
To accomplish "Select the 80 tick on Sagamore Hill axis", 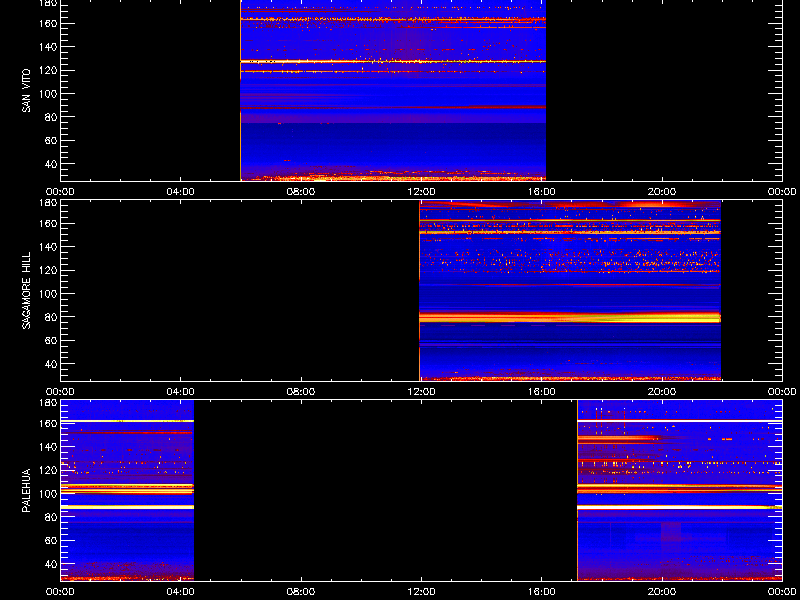I will tap(52, 317).
